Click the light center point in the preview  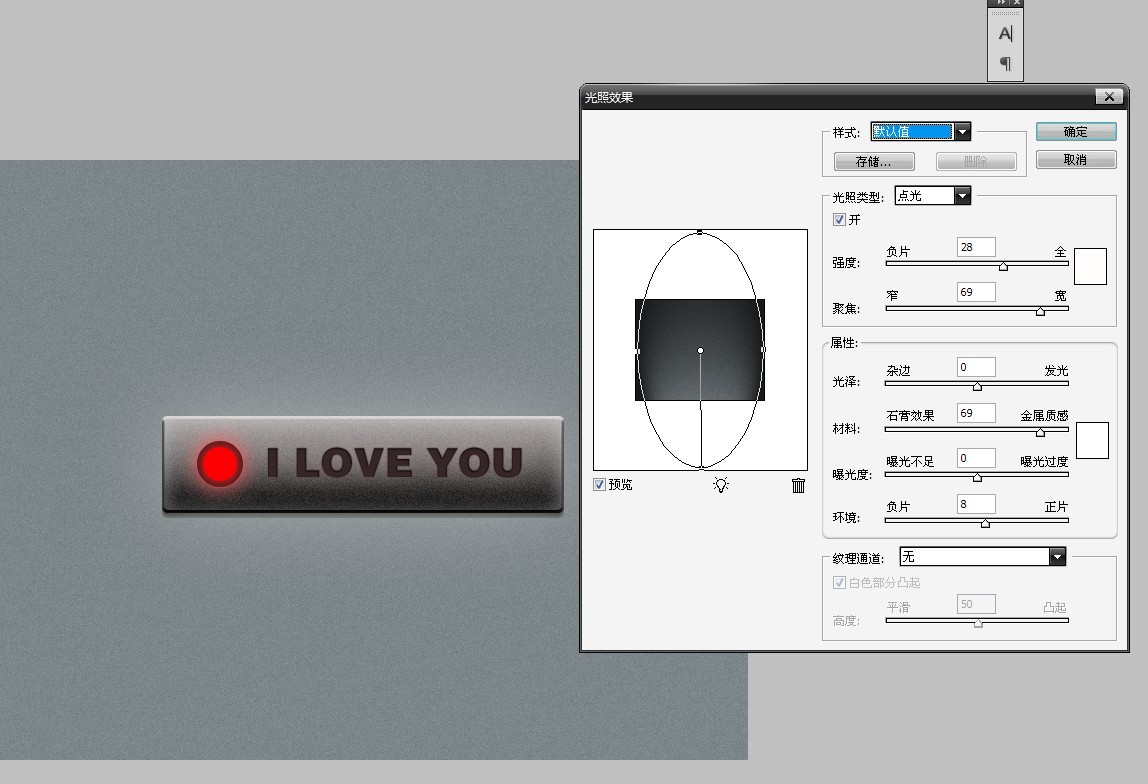700,350
